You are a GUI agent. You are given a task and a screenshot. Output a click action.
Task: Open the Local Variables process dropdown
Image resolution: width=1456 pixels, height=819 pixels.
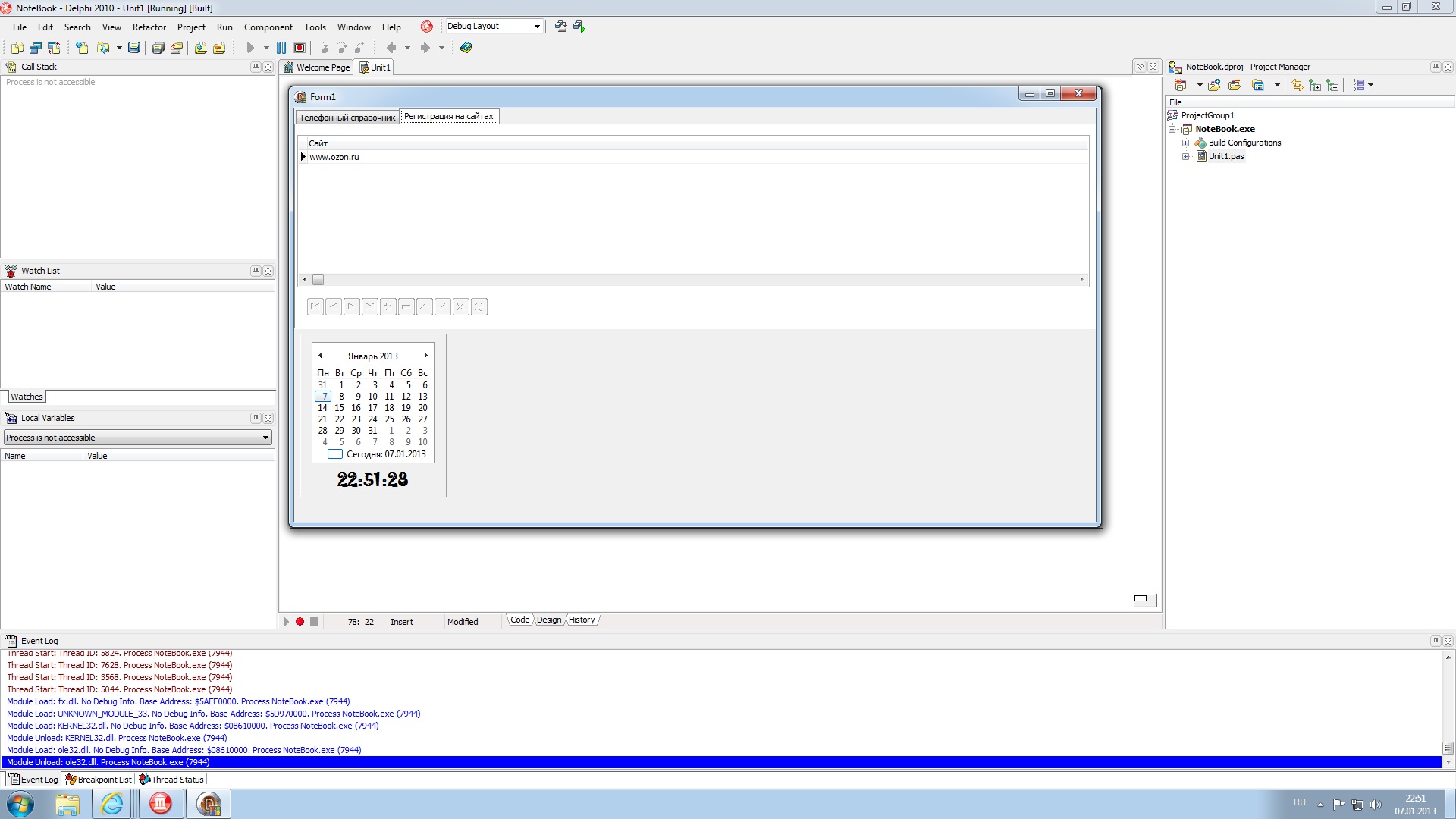[x=265, y=438]
